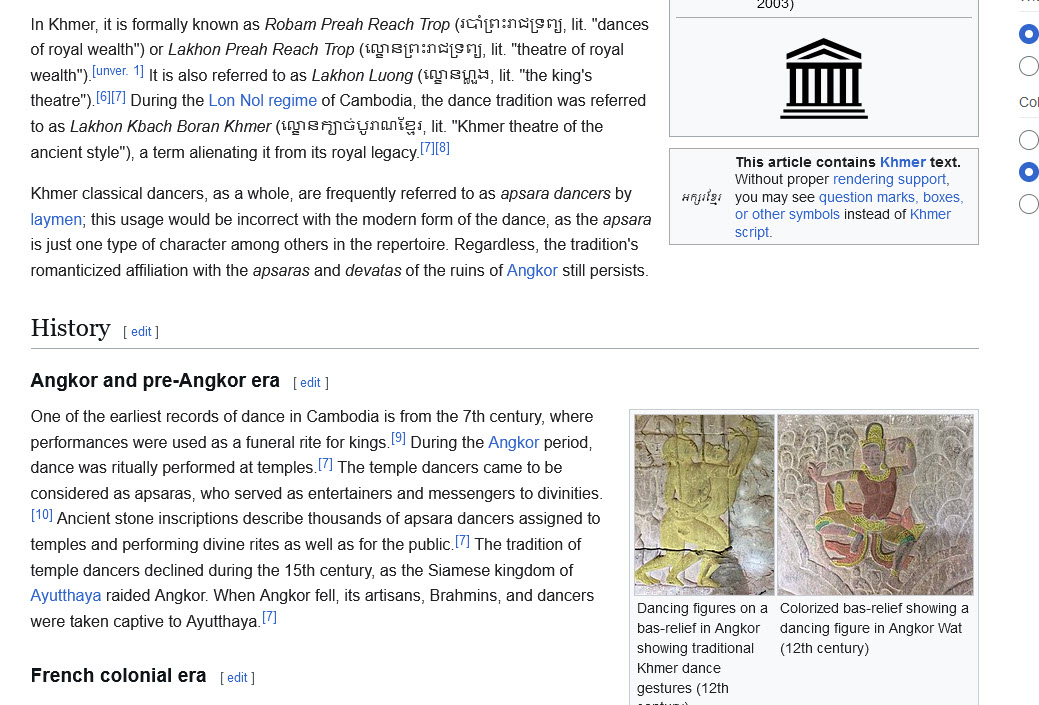This screenshot has width=1039, height=705.
Task: Click the 'French colonial era' heading
Action: [119, 676]
